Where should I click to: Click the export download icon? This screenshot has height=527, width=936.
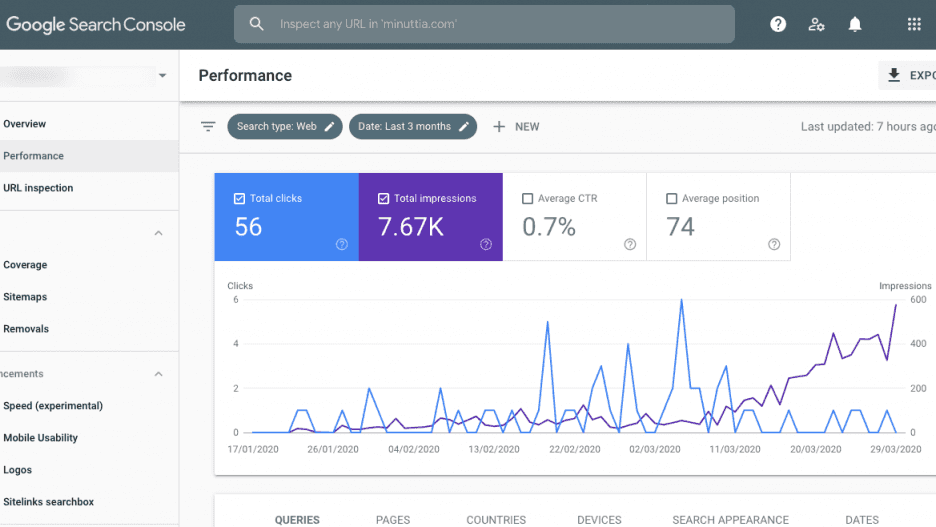[894, 75]
